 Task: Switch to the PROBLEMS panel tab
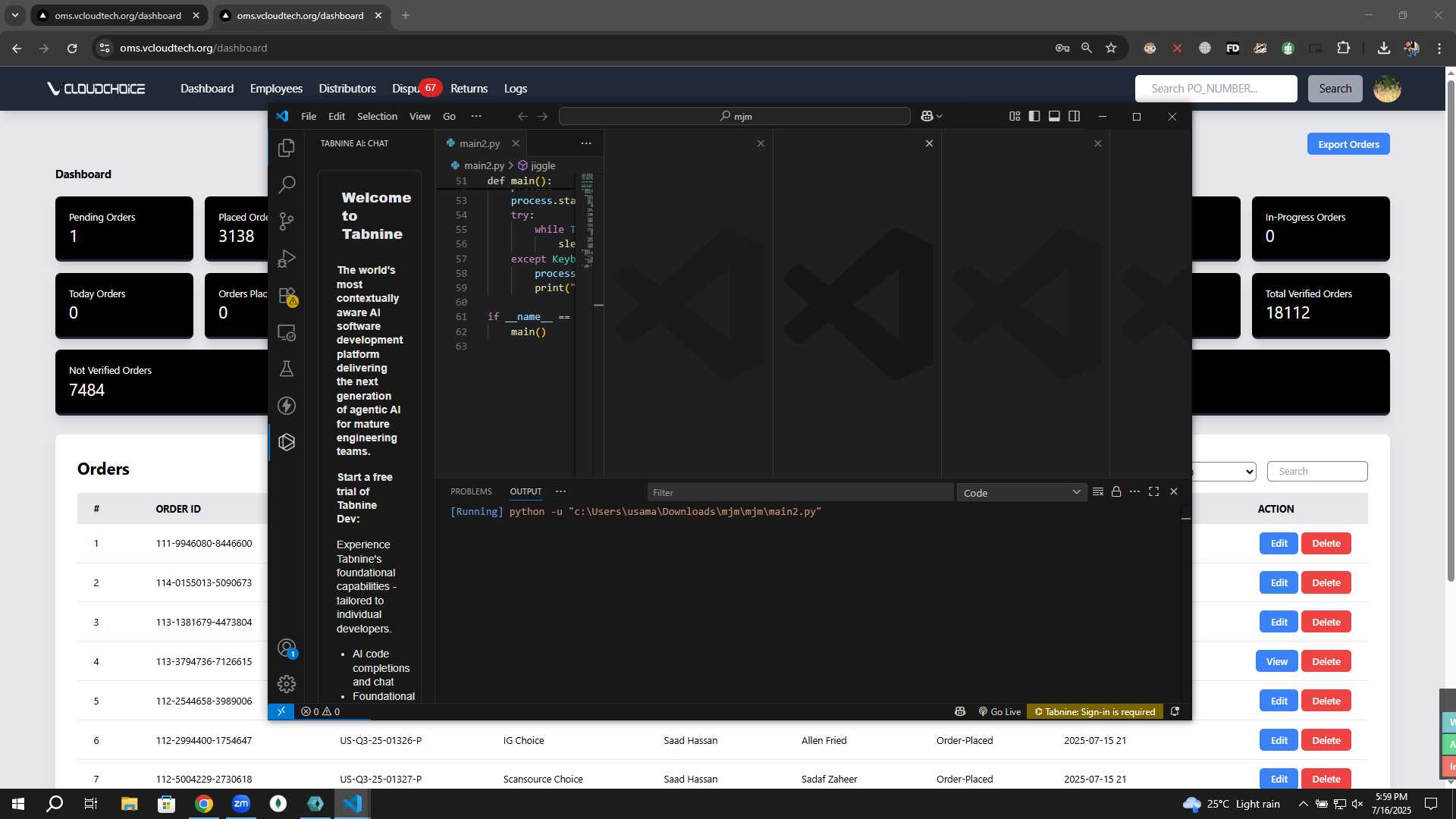(x=471, y=491)
